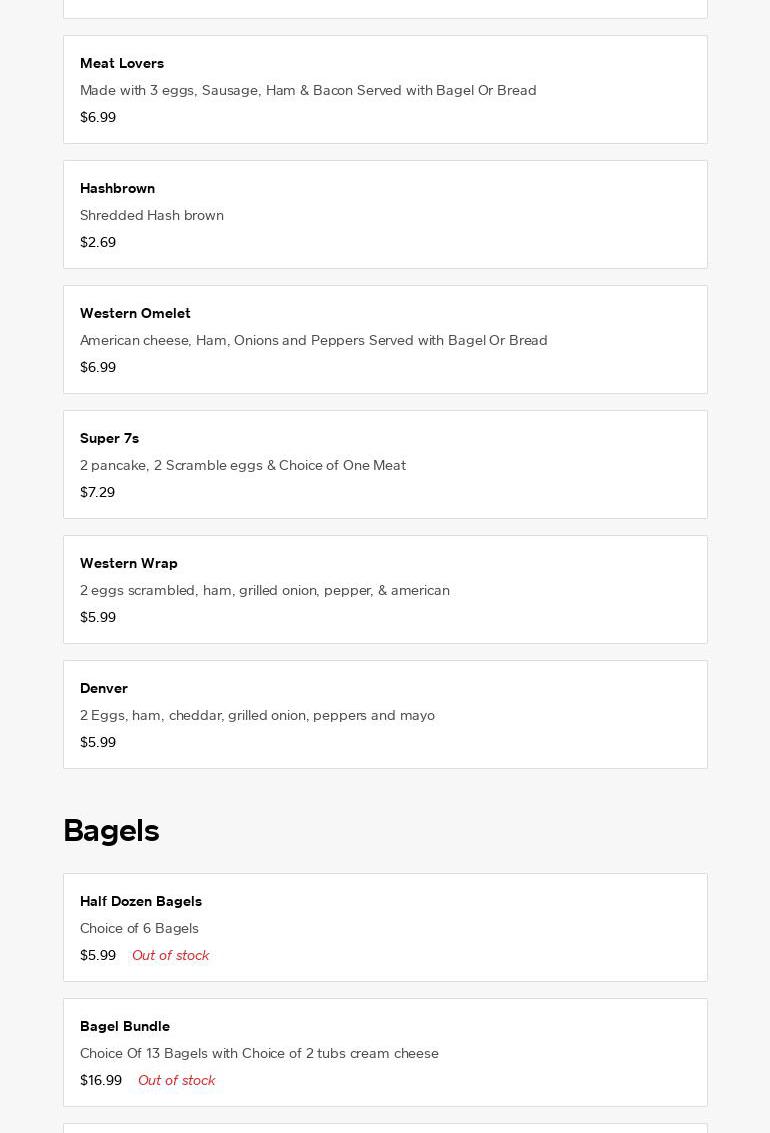
Task: Click "Shredded Hash brown" description text
Action: [x=152, y=215]
